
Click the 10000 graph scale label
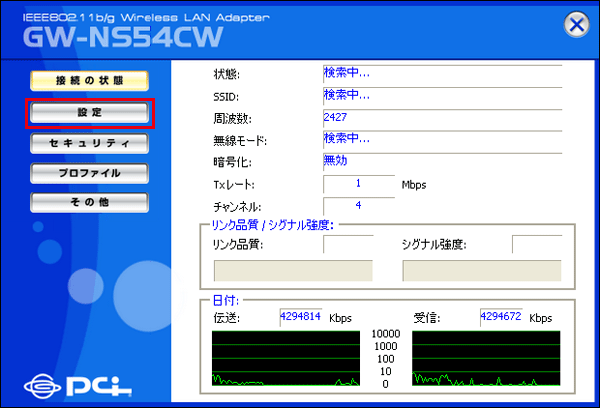click(x=386, y=334)
